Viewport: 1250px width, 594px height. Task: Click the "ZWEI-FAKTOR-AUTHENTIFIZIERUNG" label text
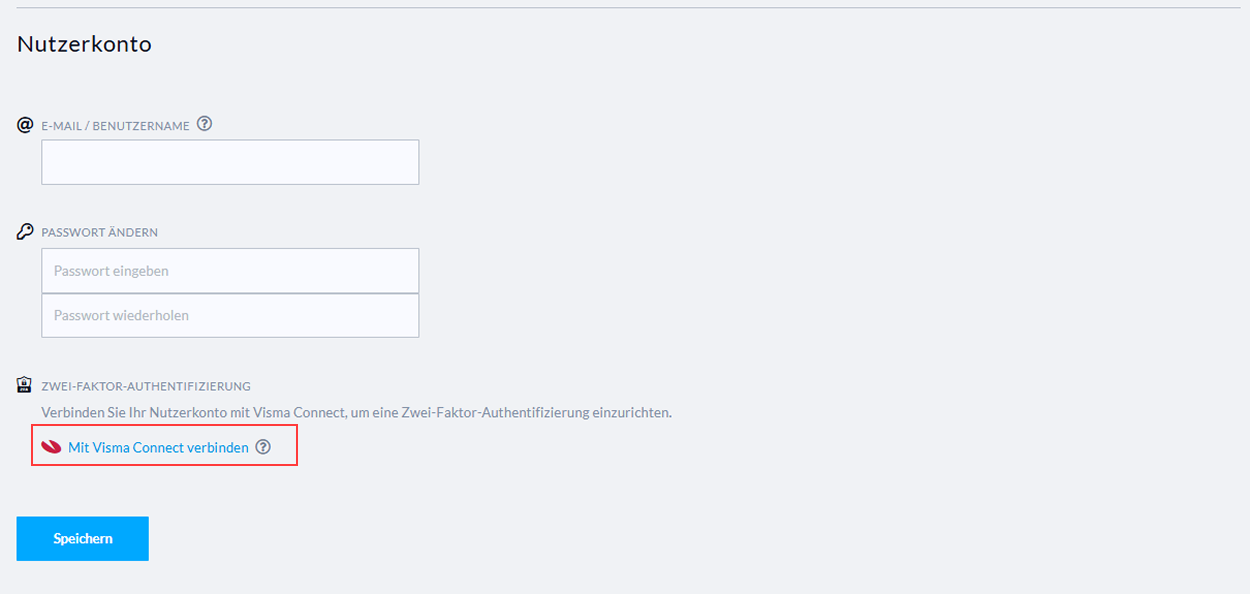145,386
